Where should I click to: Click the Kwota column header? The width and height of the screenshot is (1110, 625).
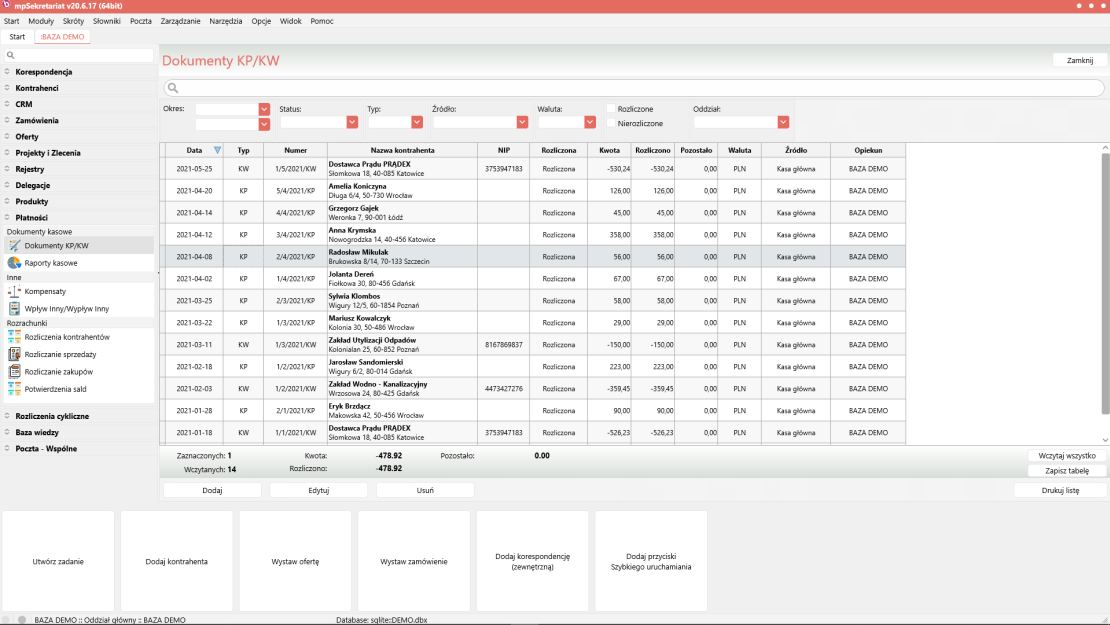pyautogui.click(x=610, y=150)
